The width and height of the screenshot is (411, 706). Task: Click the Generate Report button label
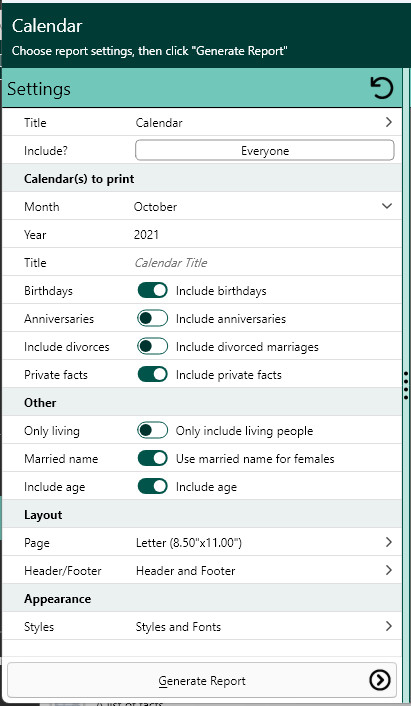[202, 680]
